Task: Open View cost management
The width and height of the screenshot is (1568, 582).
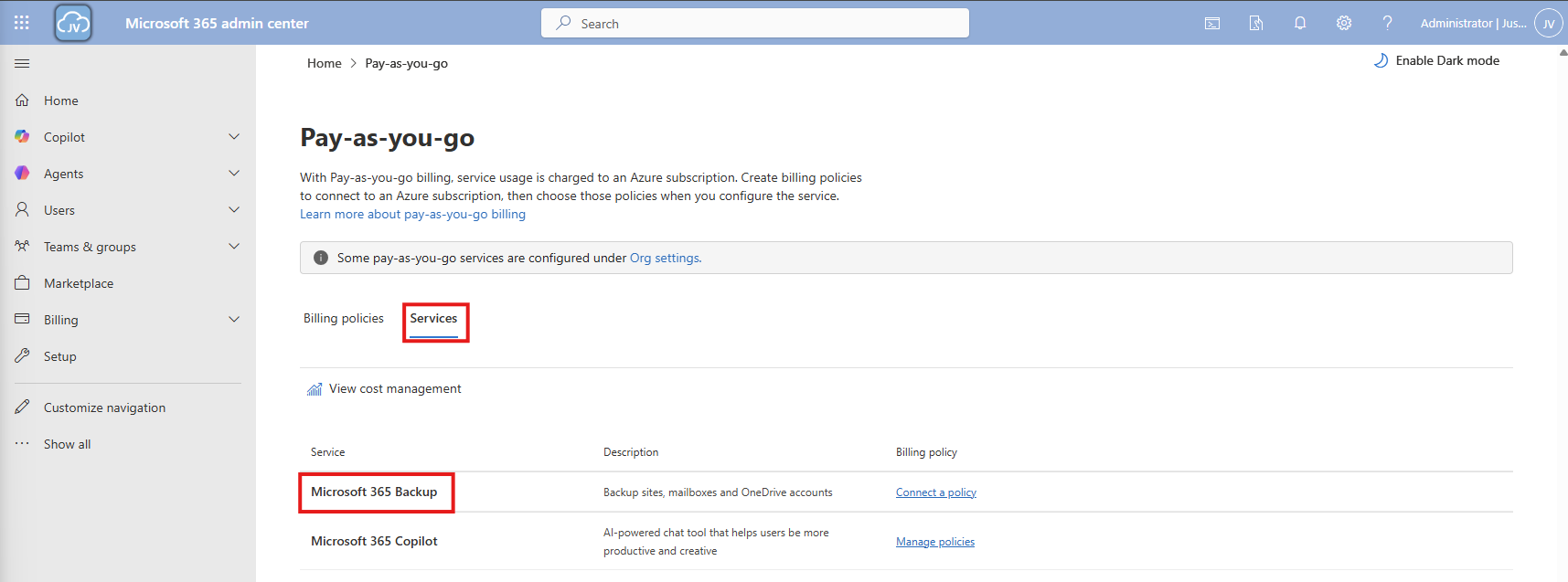Action: pyautogui.click(x=394, y=389)
